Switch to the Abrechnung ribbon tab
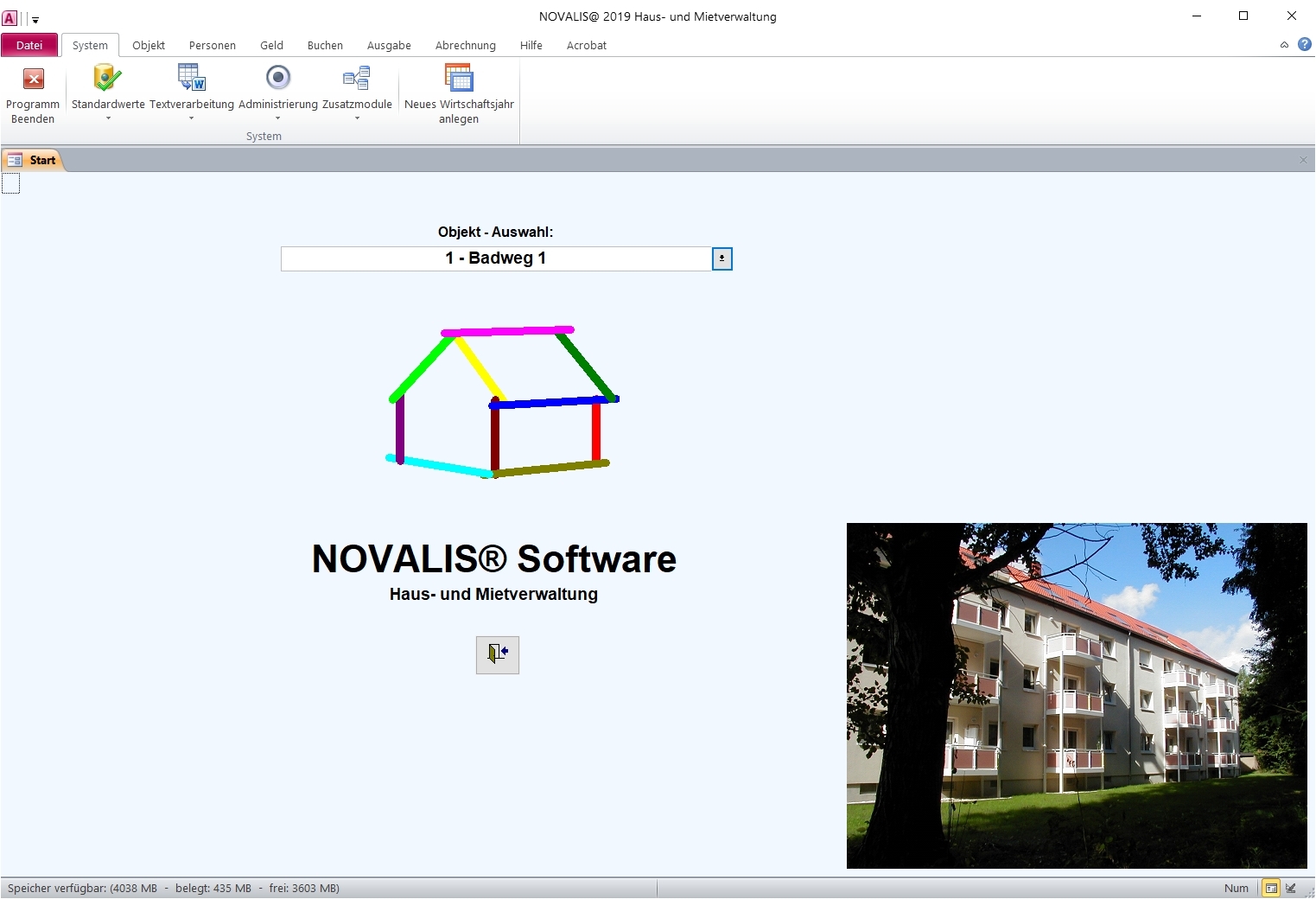Viewport: 1316px width, 899px height. 466,45
